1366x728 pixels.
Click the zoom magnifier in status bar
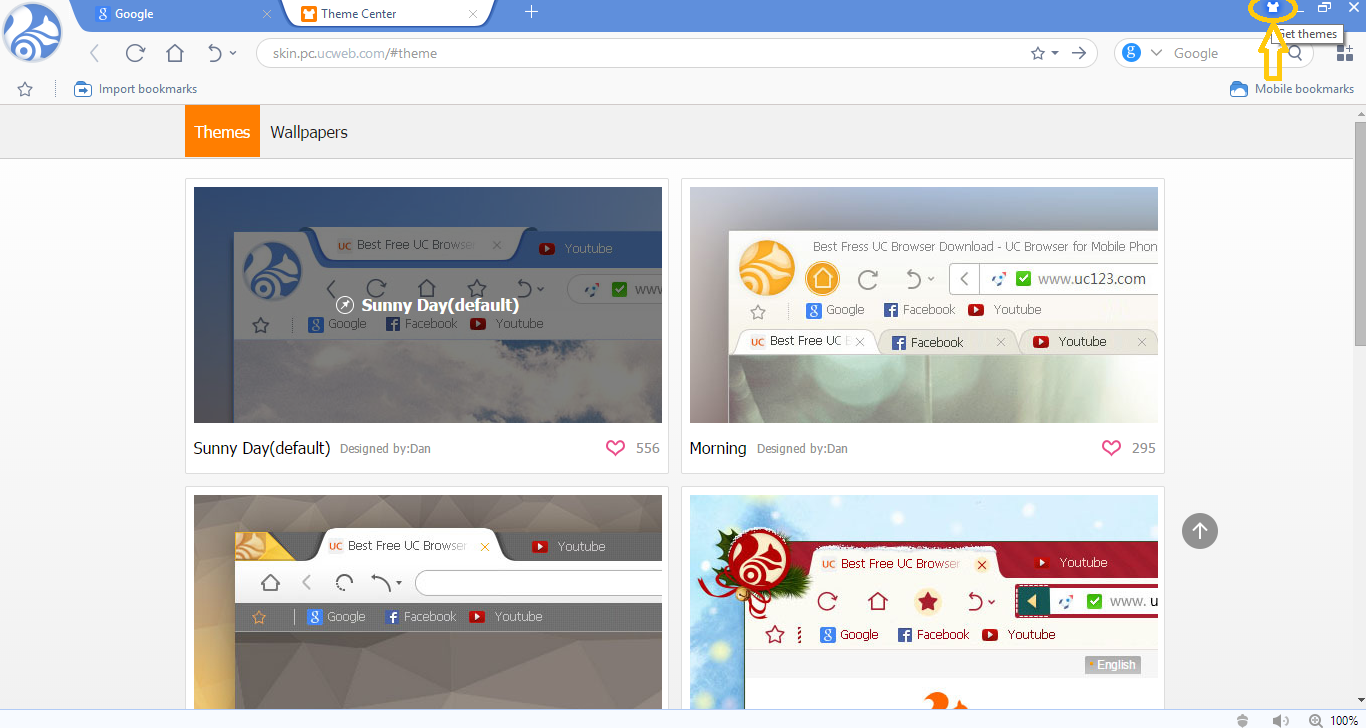(x=1316, y=720)
